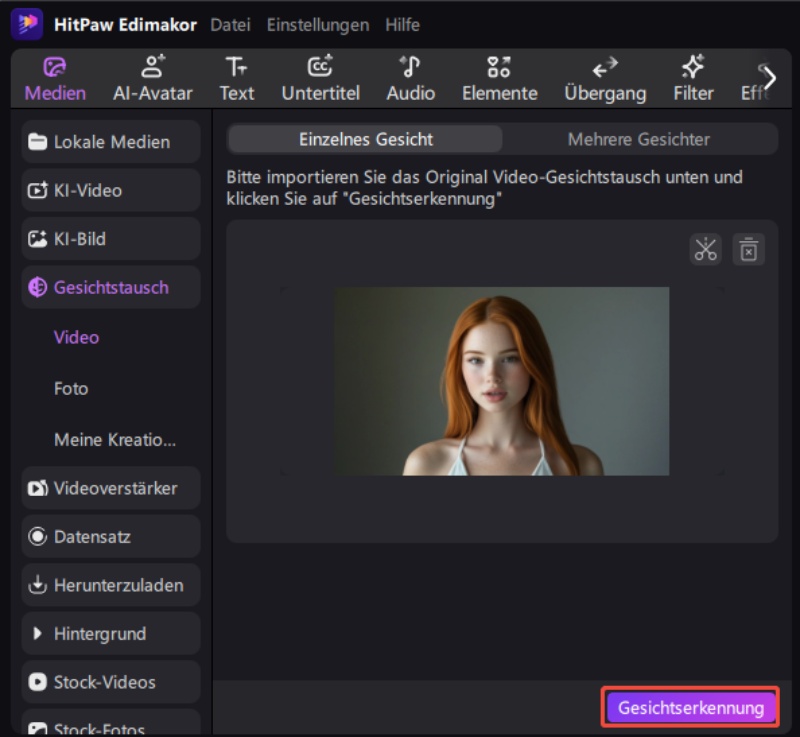Open the Übergang transitions panel
800x737 pixels.
(605, 79)
